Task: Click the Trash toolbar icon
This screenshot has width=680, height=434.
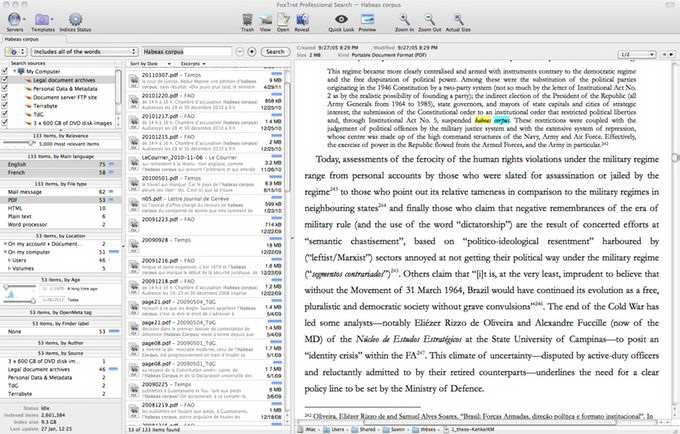Action: (x=248, y=21)
